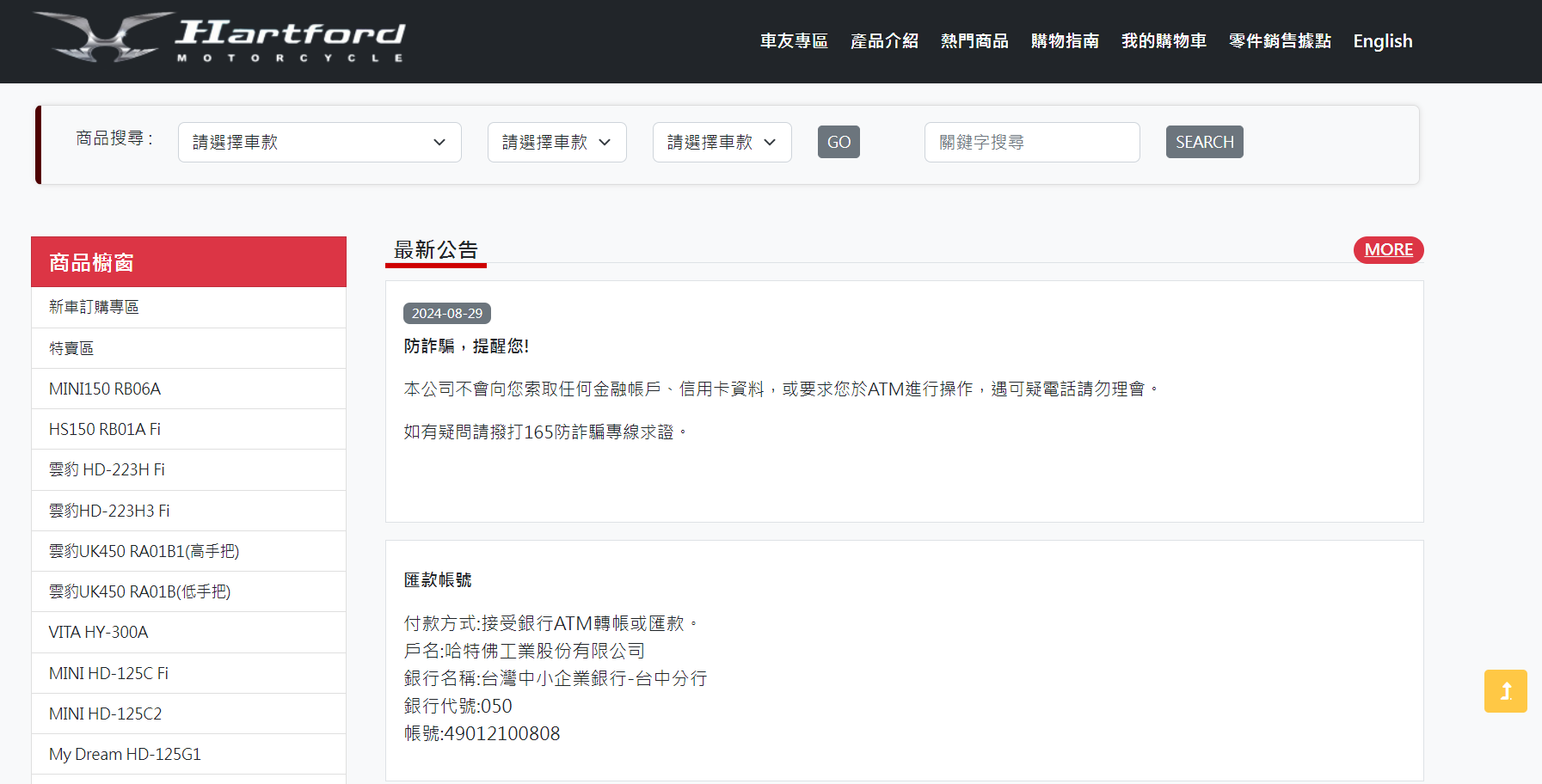
Task: Select MINI150 RB06A in sidebar
Action: pyautogui.click(x=188, y=389)
